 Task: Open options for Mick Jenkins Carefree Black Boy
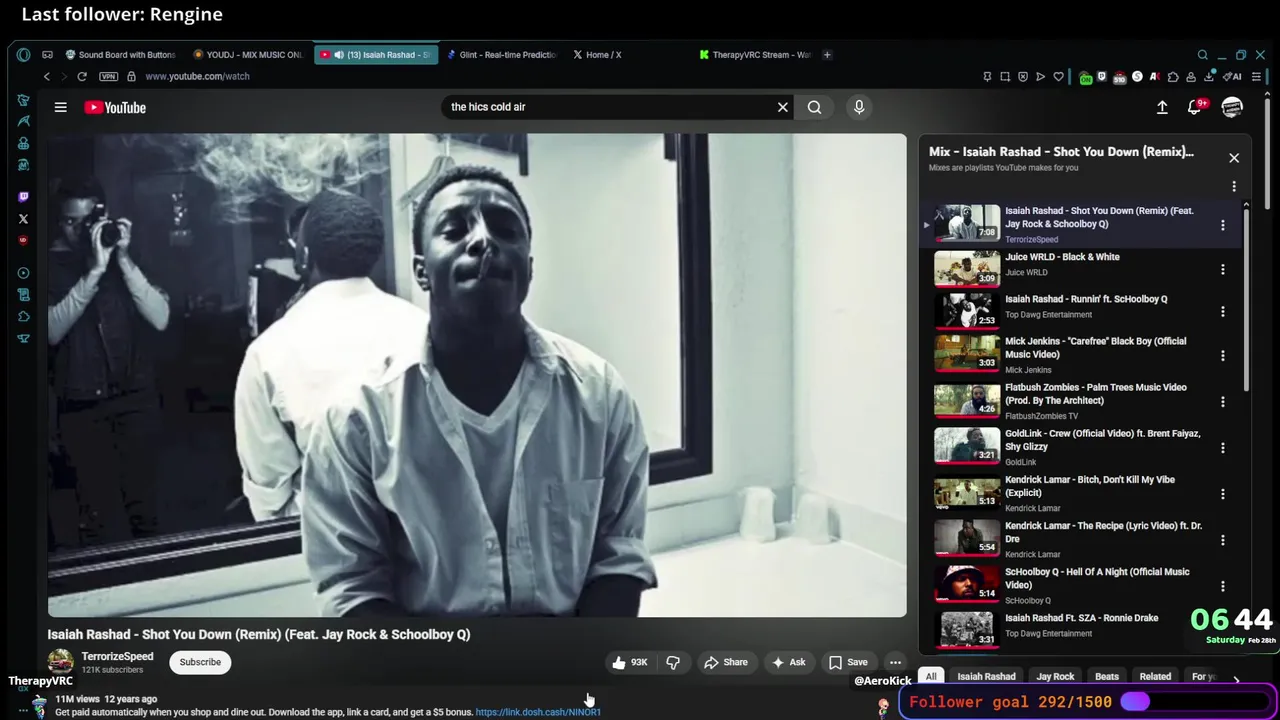[1222, 355]
